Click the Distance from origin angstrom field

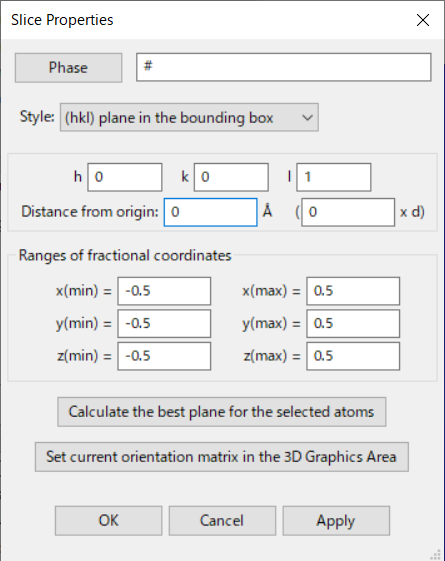coord(210,212)
